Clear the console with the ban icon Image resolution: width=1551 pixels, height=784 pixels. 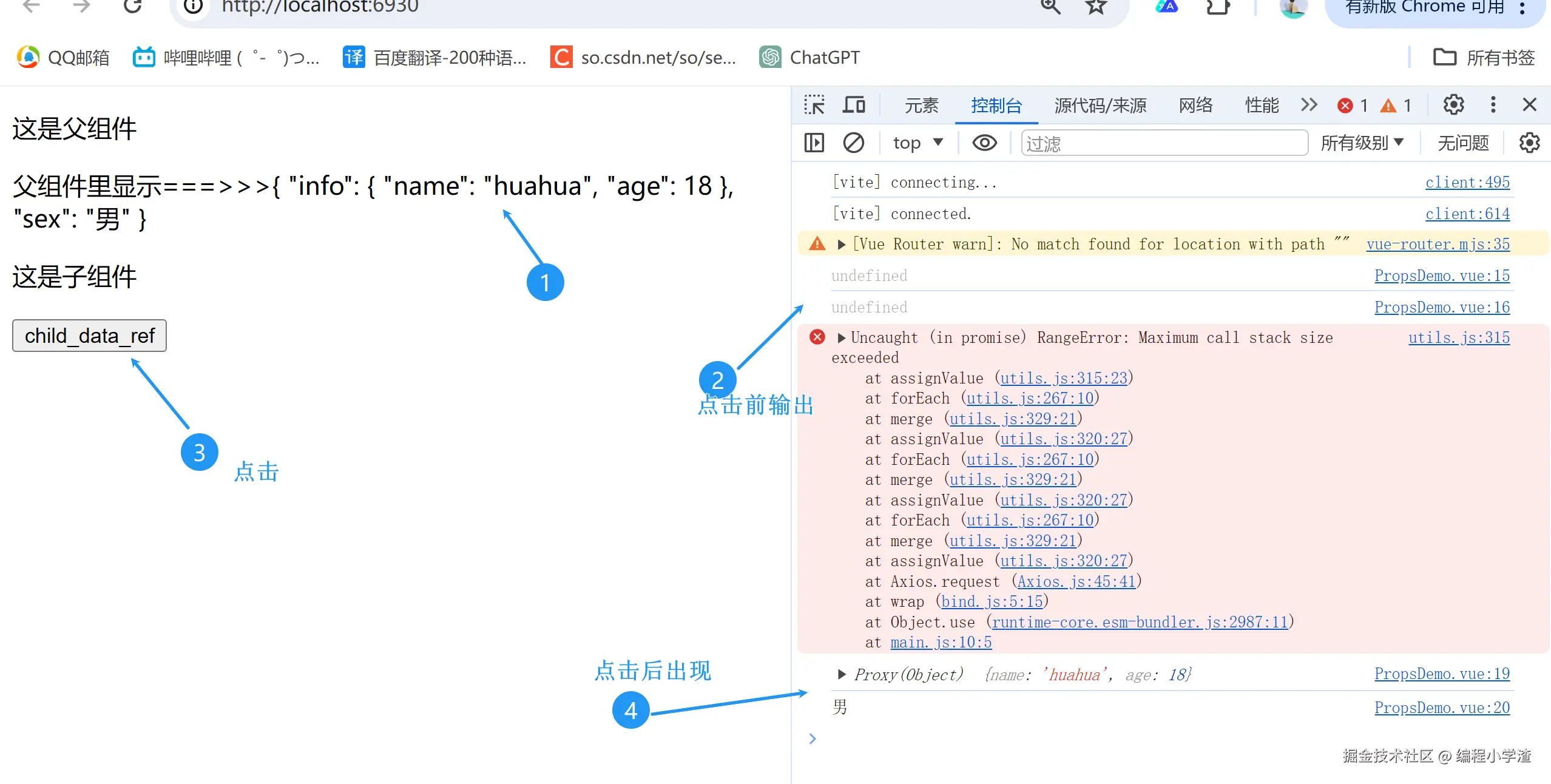coord(853,143)
